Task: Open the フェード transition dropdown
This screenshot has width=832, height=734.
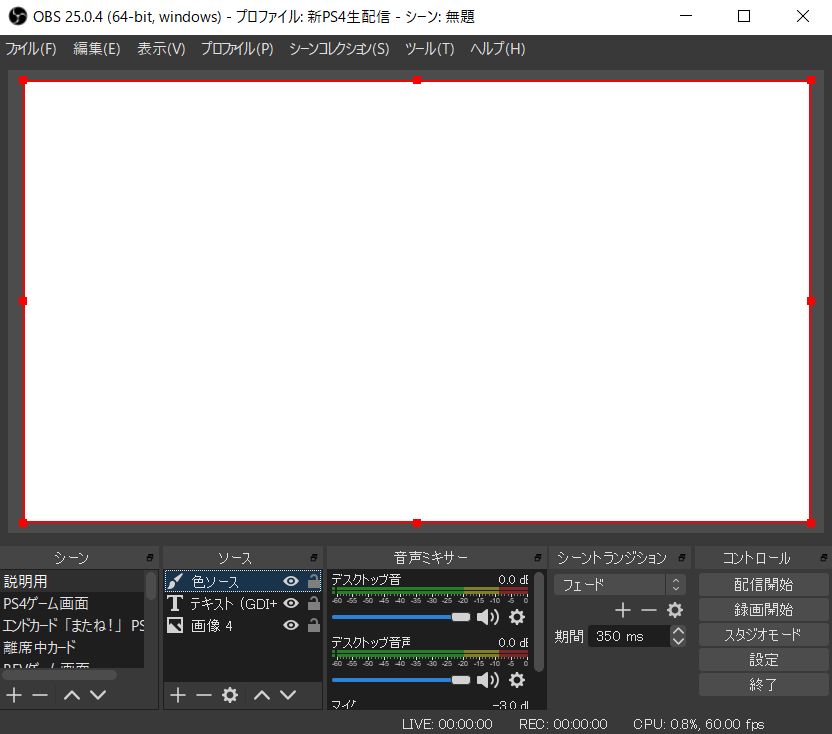Action: [620, 585]
